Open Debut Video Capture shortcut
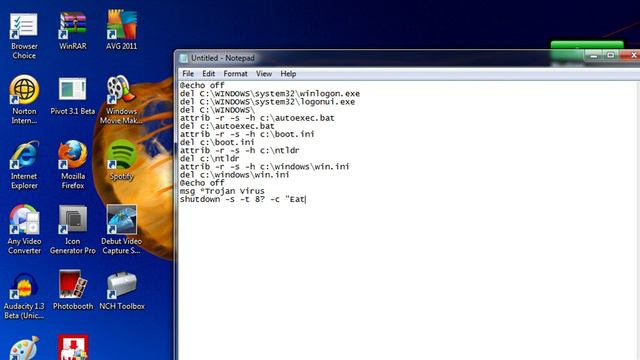 [x=121, y=230]
